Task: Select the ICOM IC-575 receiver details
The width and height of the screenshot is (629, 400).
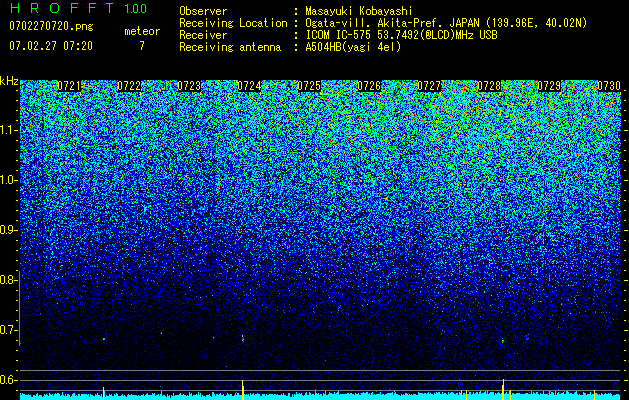Action: click(x=401, y=35)
